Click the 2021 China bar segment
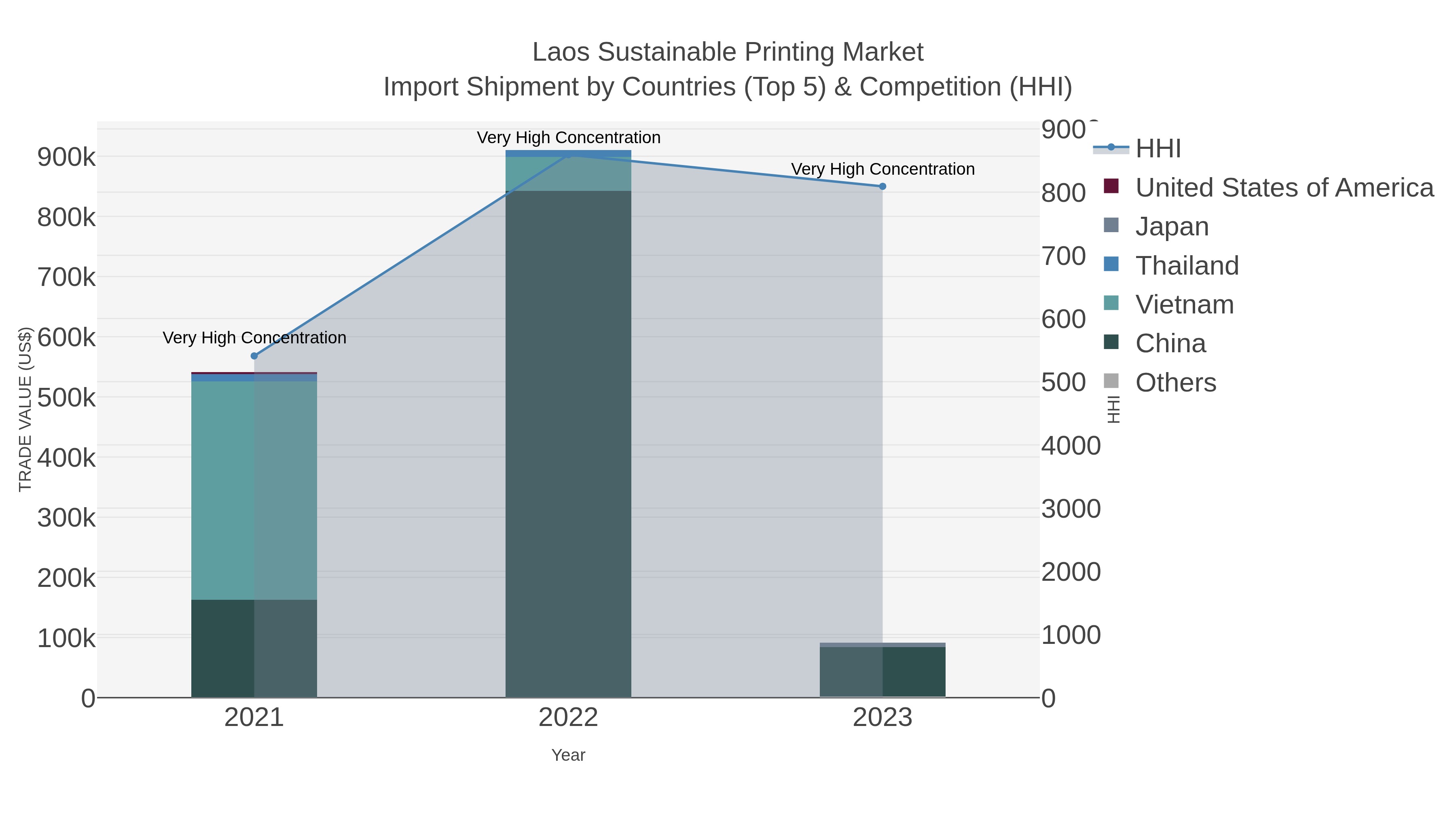Viewport: 1456px width, 819px height. click(254, 648)
